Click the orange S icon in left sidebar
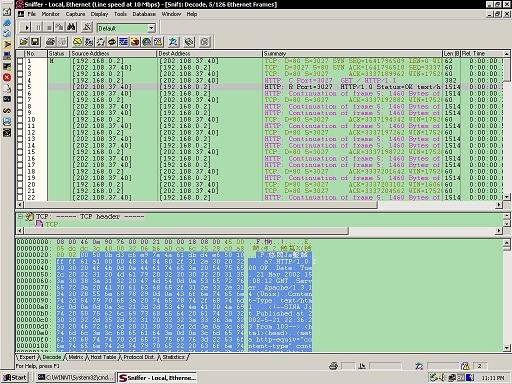 point(7,110)
